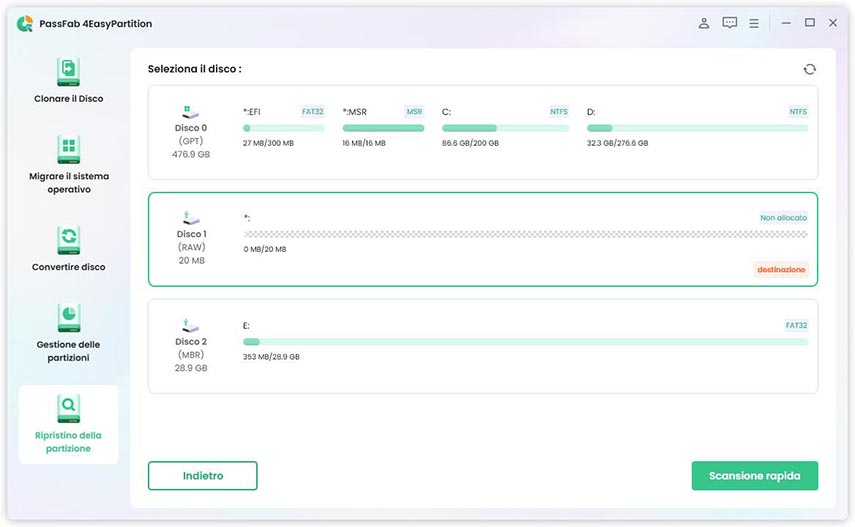855x527 pixels.
Task: Select the Convertire disco icon
Action: [68, 241]
